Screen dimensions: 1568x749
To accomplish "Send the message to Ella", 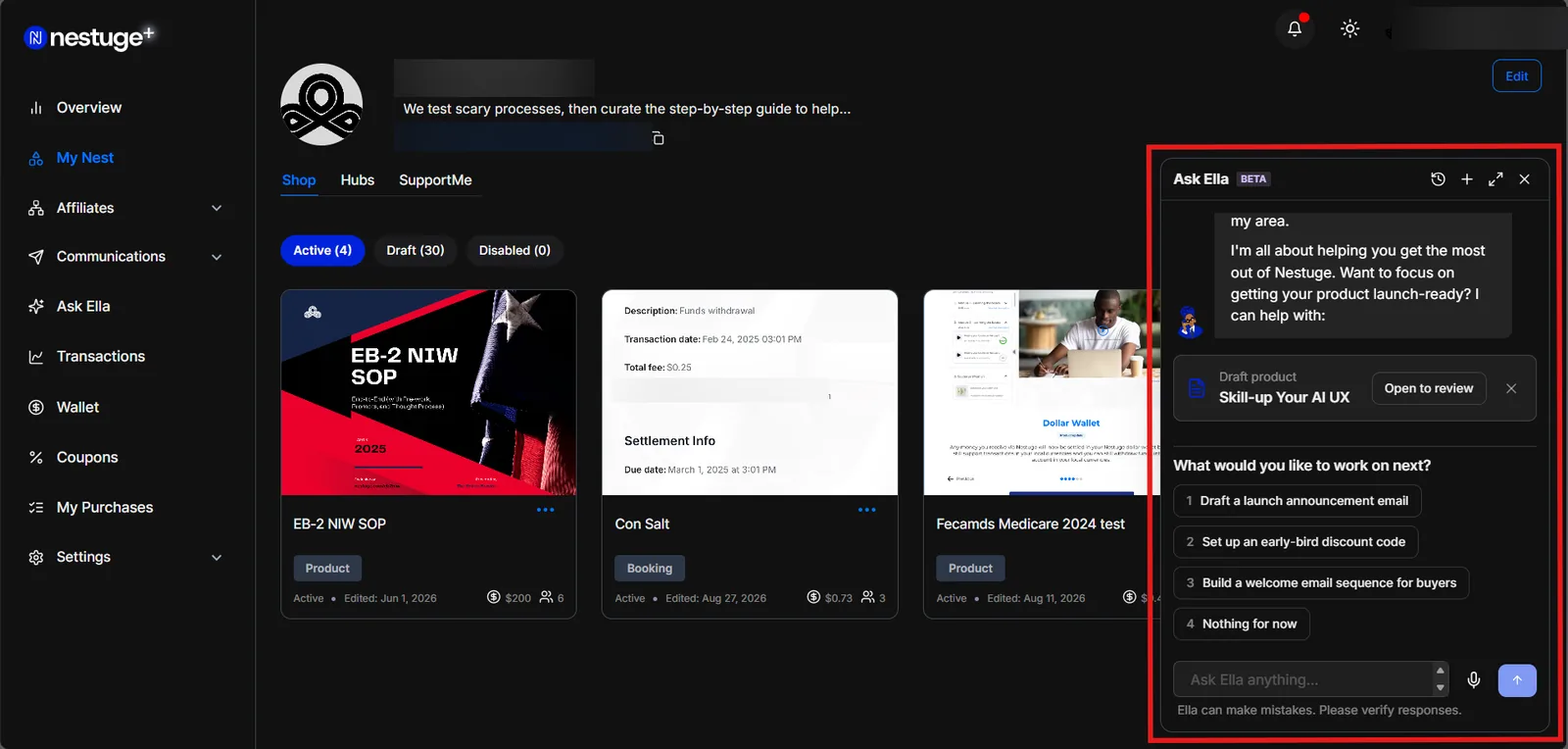I will (1517, 680).
